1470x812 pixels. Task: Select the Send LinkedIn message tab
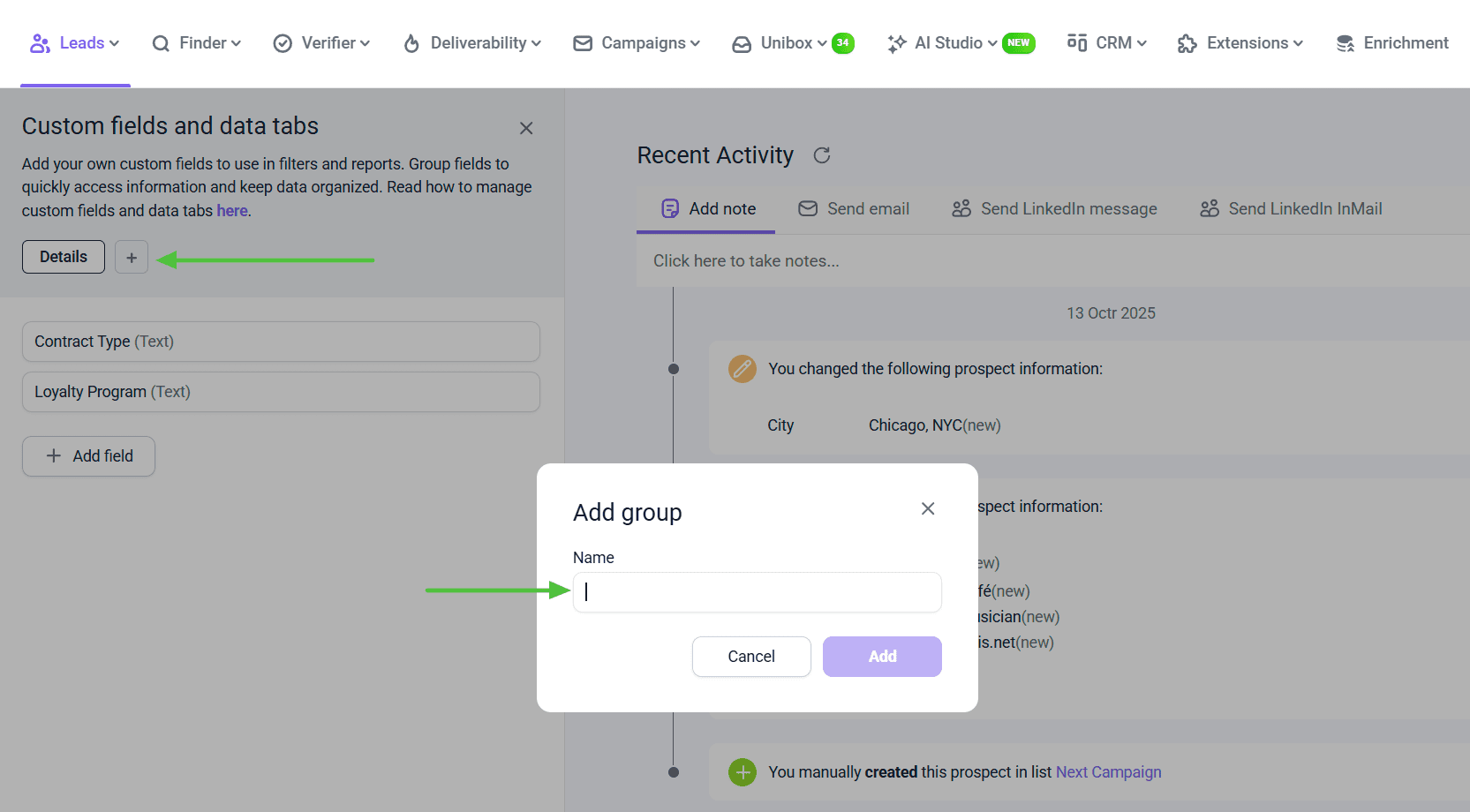tap(1054, 209)
